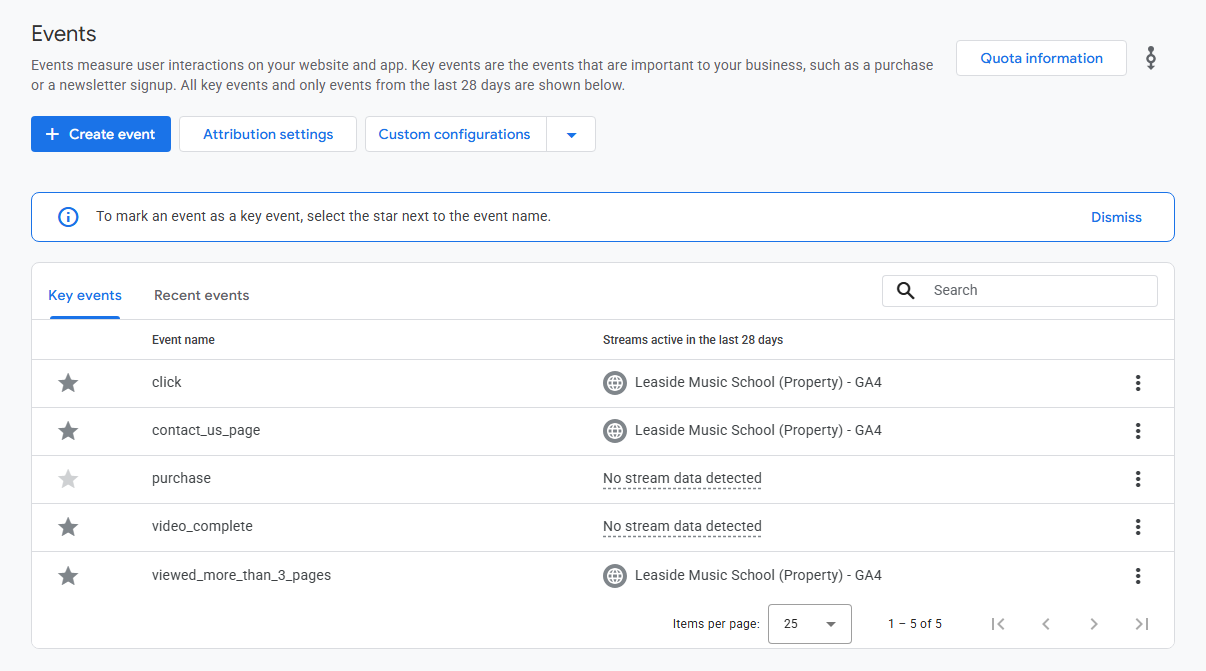The height and width of the screenshot is (671, 1206).
Task: Click the '1 – 5 of 5' pagination text
Action: click(915, 624)
